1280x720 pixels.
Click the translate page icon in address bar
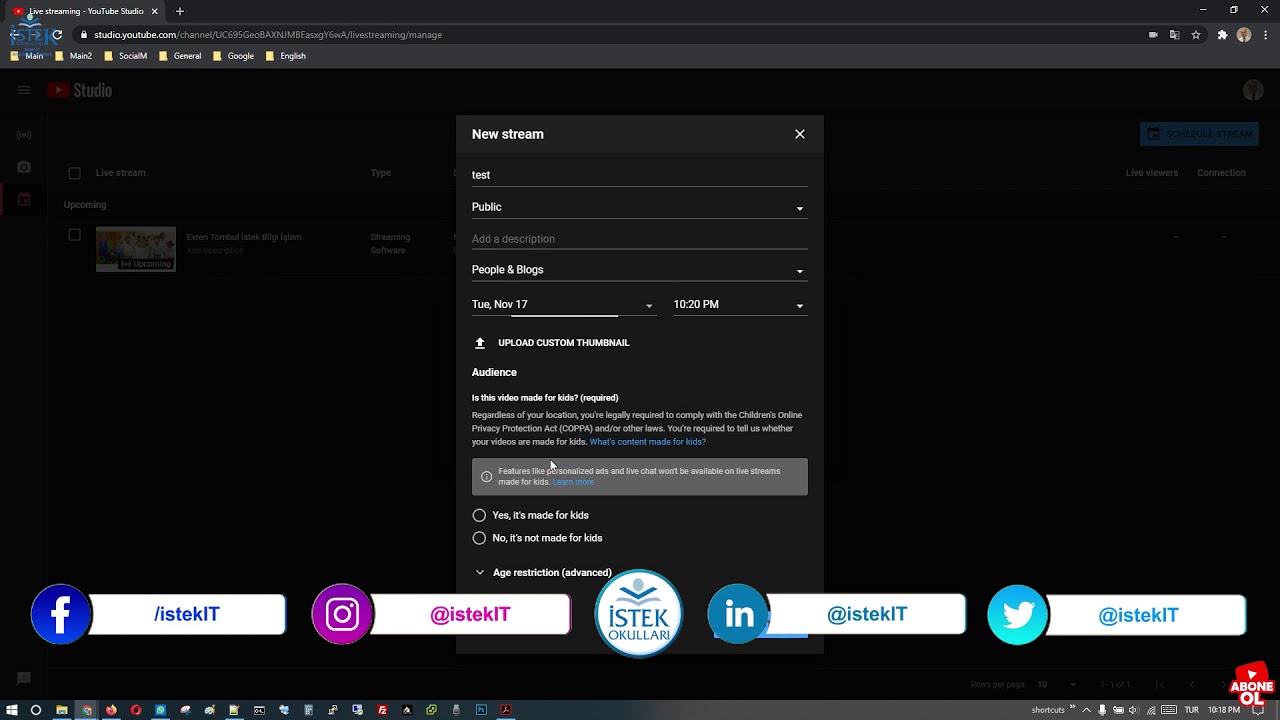1175,35
